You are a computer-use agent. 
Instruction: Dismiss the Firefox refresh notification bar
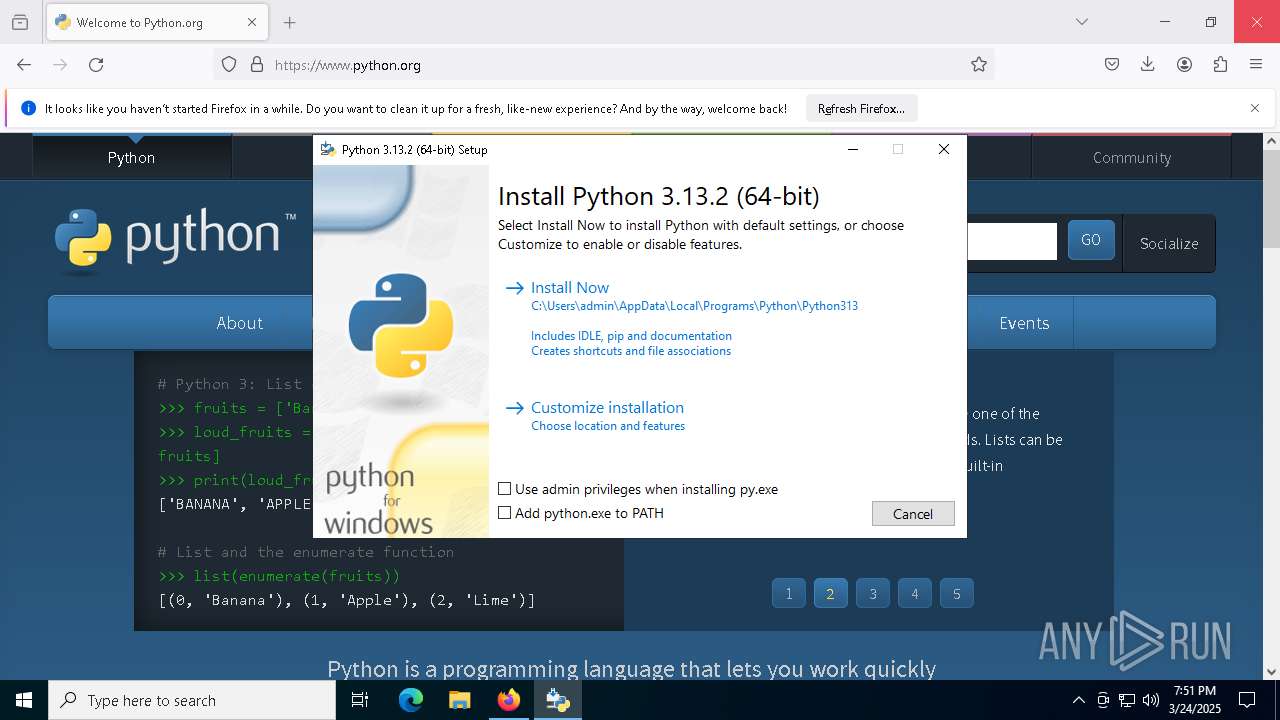(x=1255, y=108)
